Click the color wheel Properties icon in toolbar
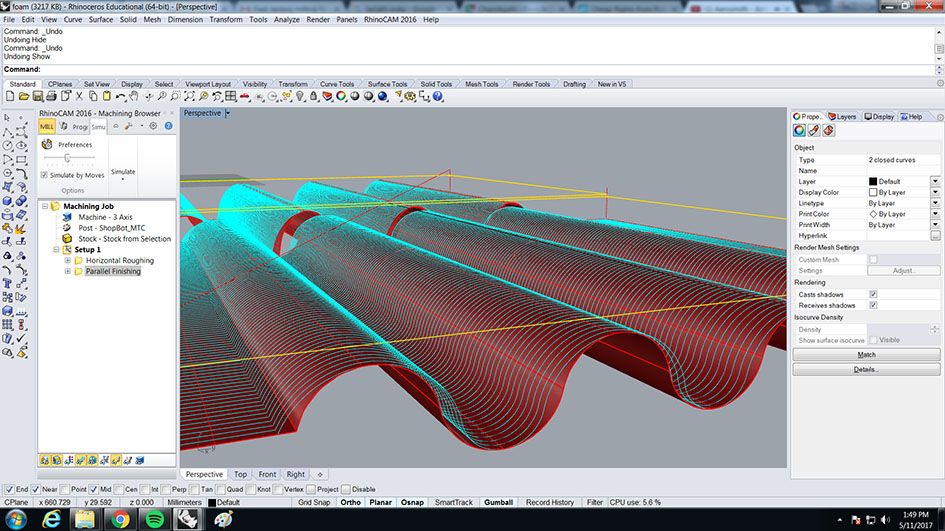 point(341,96)
